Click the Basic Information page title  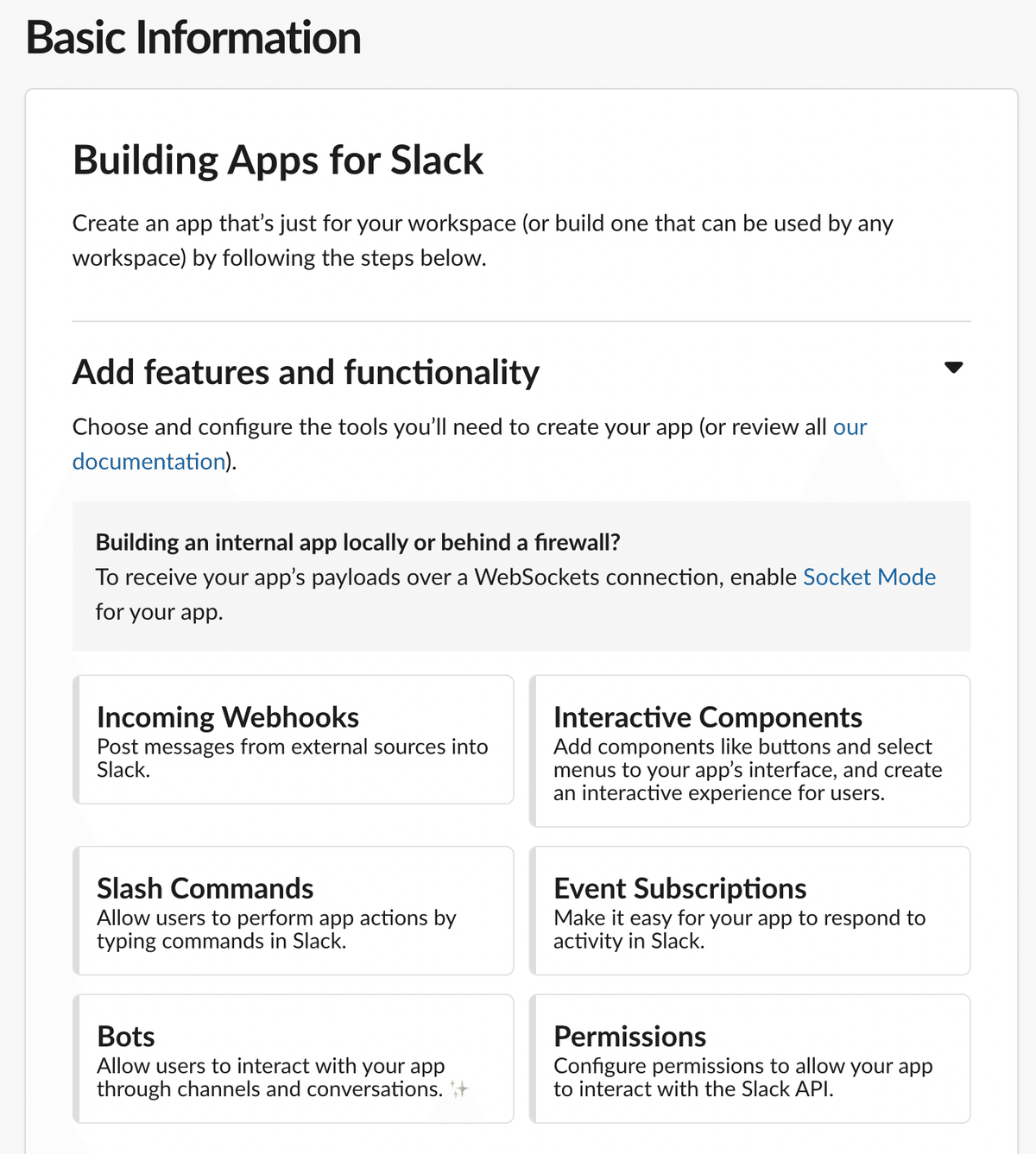[x=193, y=38]
